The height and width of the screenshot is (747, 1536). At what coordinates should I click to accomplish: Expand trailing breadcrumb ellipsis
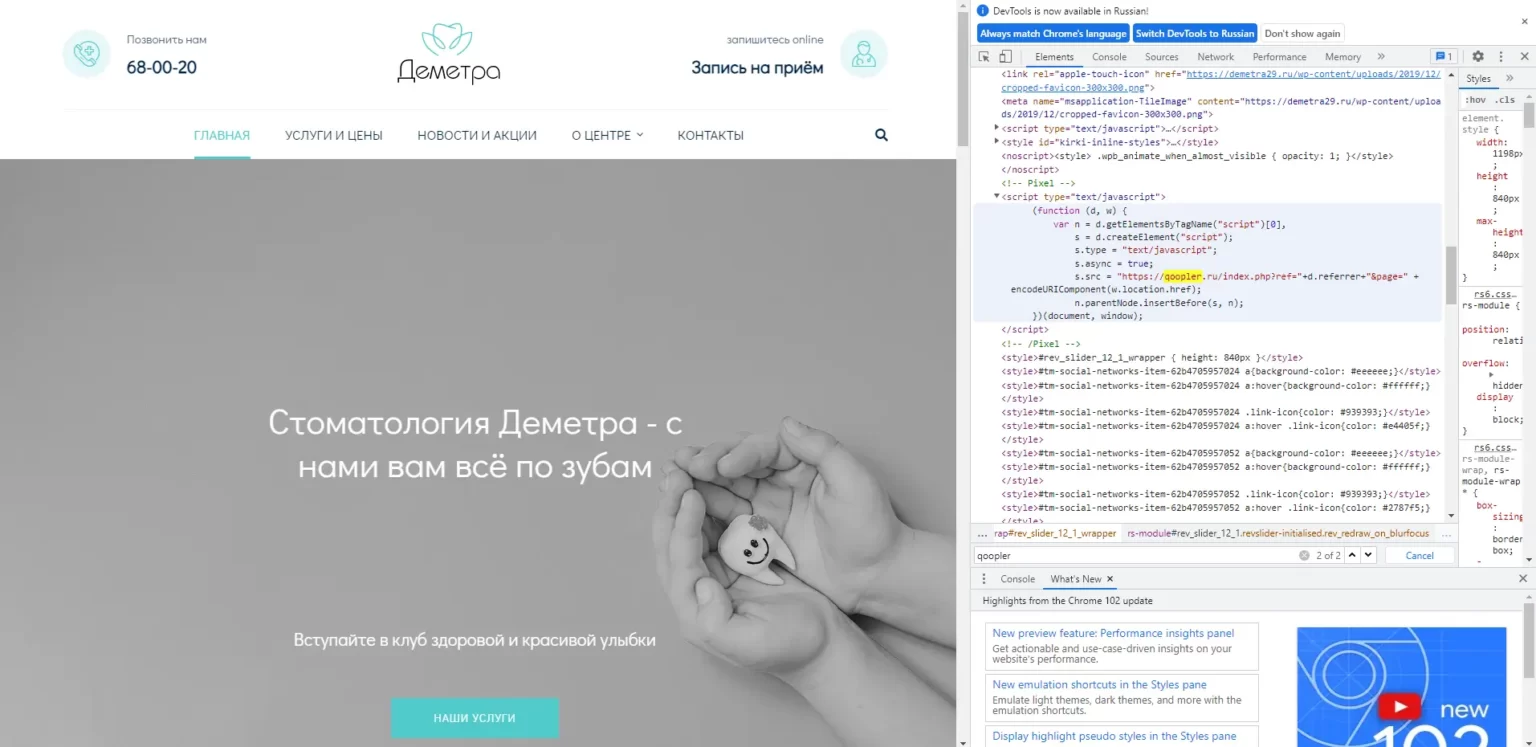[1446, 533]
